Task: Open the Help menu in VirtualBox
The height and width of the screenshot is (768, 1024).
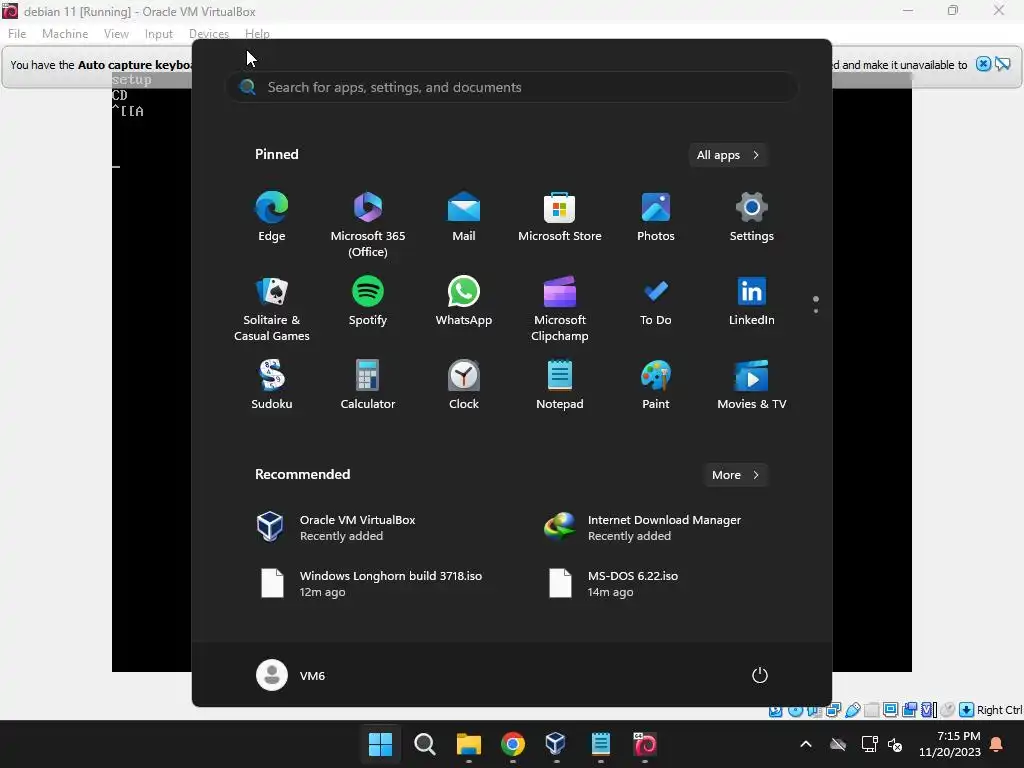Action: (x=257, y=33)
